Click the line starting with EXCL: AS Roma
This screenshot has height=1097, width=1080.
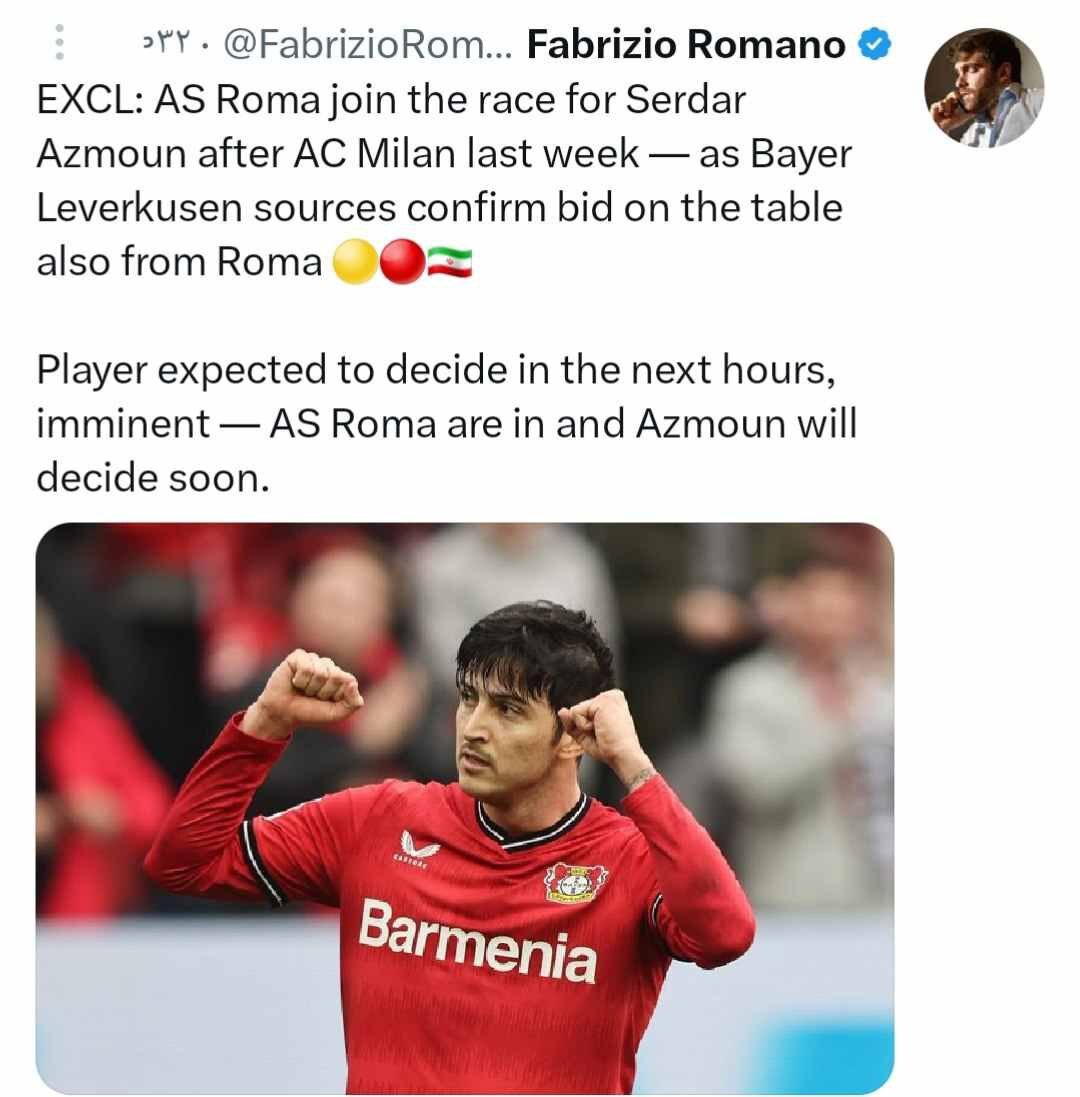391,99
